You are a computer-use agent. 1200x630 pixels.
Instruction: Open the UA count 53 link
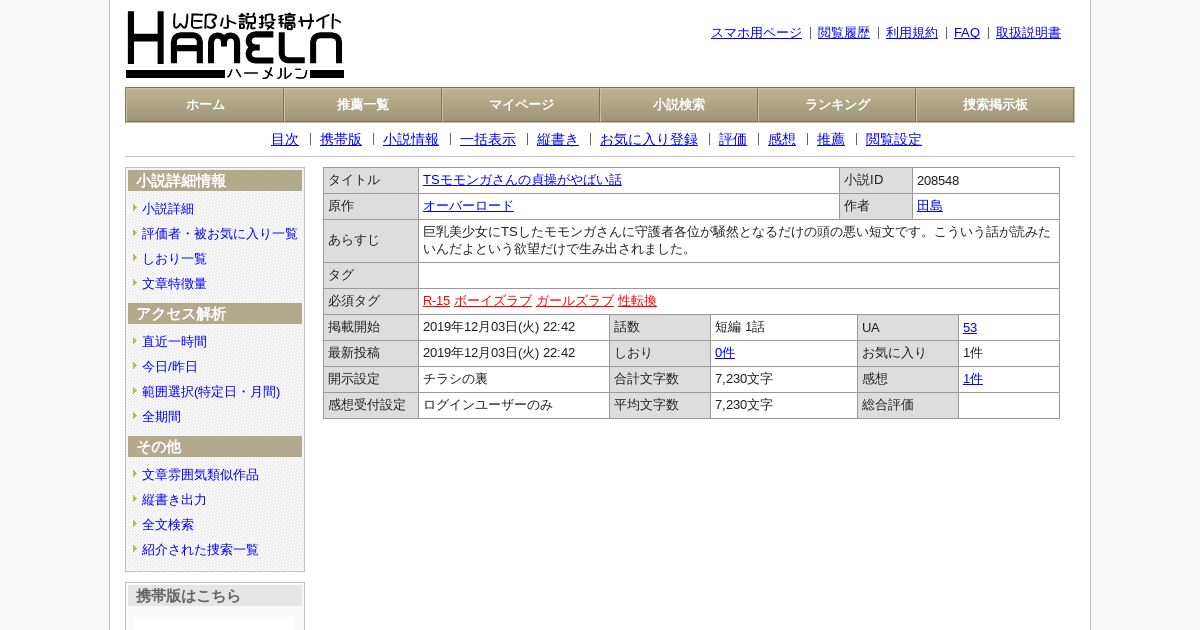(970, 328)
